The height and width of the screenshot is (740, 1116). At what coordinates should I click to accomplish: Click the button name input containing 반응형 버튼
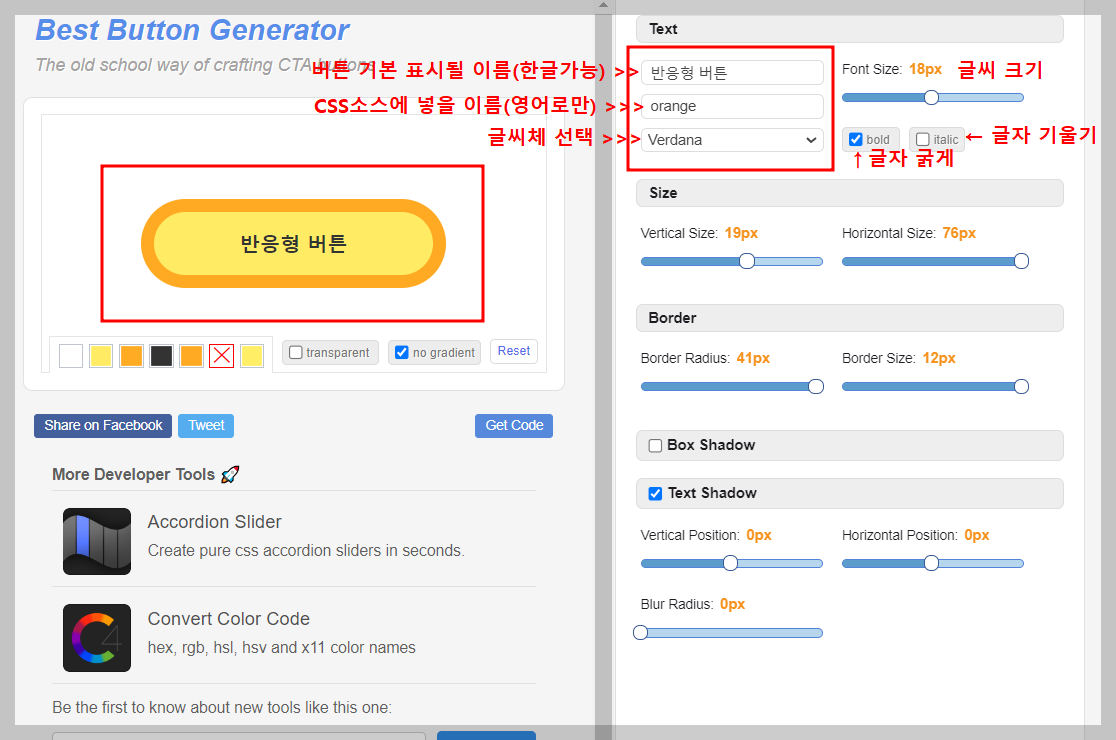(731, 72)
